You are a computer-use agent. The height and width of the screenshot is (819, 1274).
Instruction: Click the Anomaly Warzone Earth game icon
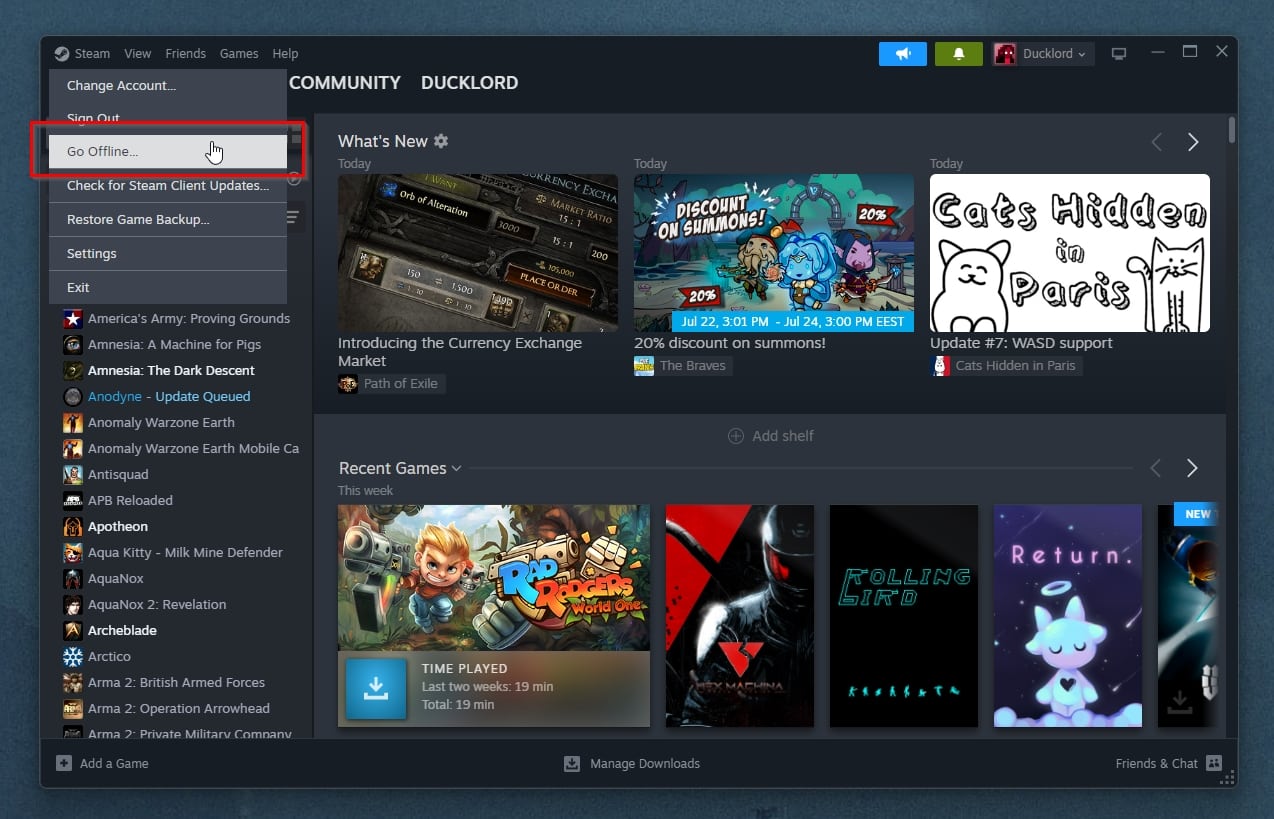pyautogui.click(x=73, y=422)
